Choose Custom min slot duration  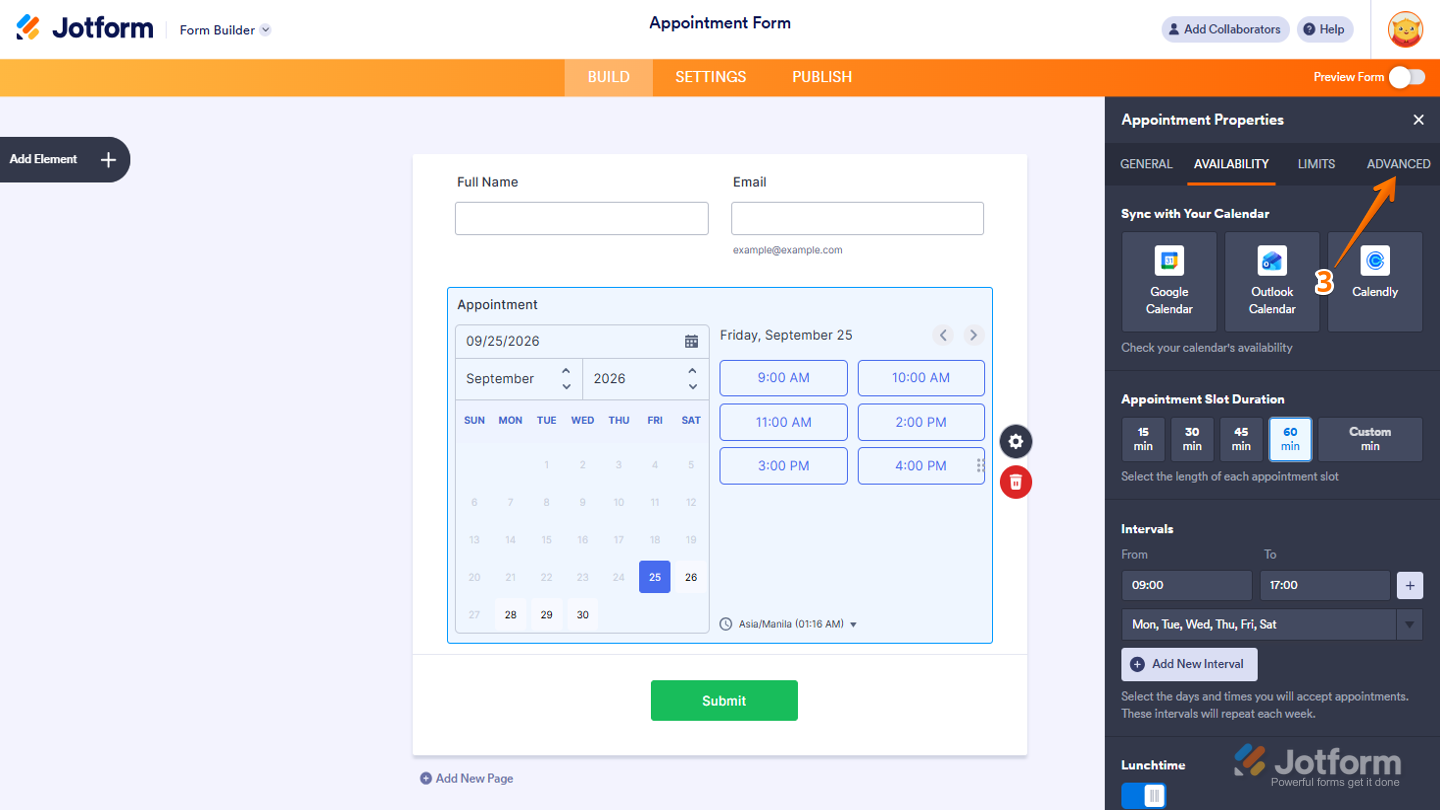coord(1370,439)
